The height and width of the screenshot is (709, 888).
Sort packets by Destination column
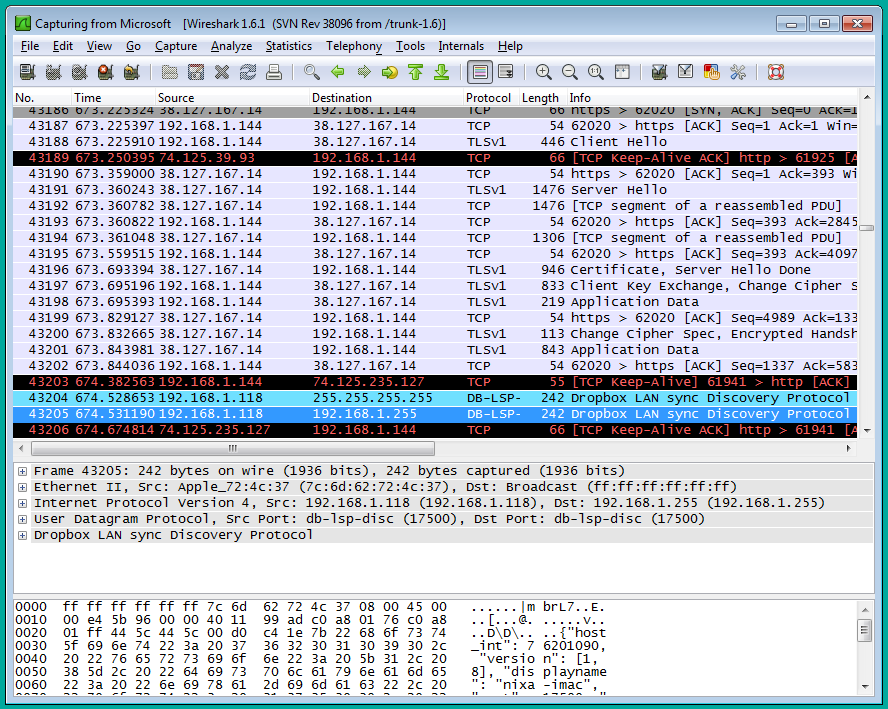point(386,97)
